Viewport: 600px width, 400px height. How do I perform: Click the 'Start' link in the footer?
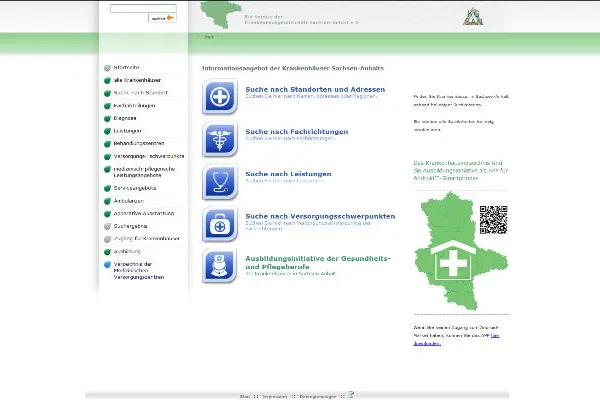245,397
